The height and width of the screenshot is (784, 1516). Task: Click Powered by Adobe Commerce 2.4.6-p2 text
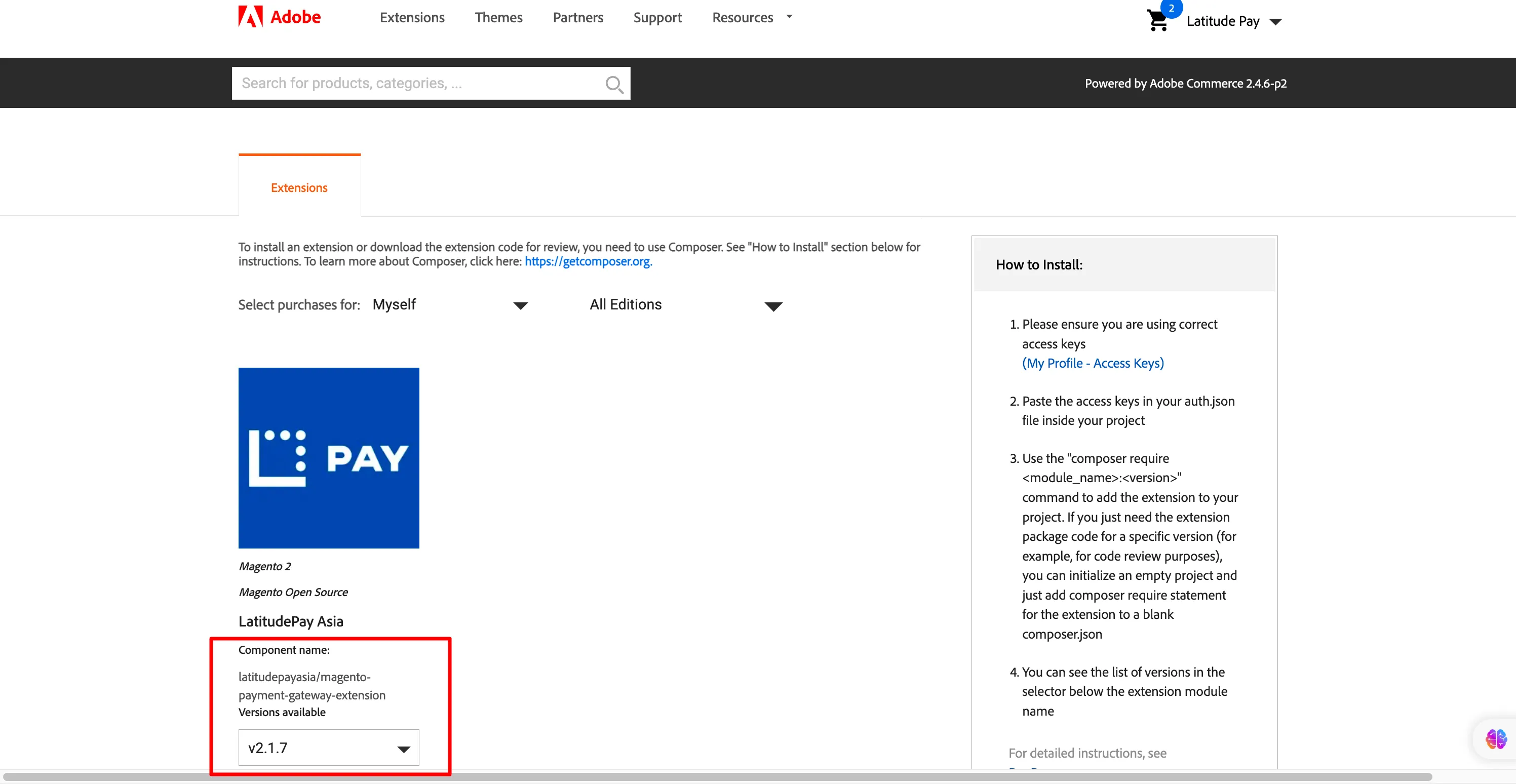pos(1185,83)
